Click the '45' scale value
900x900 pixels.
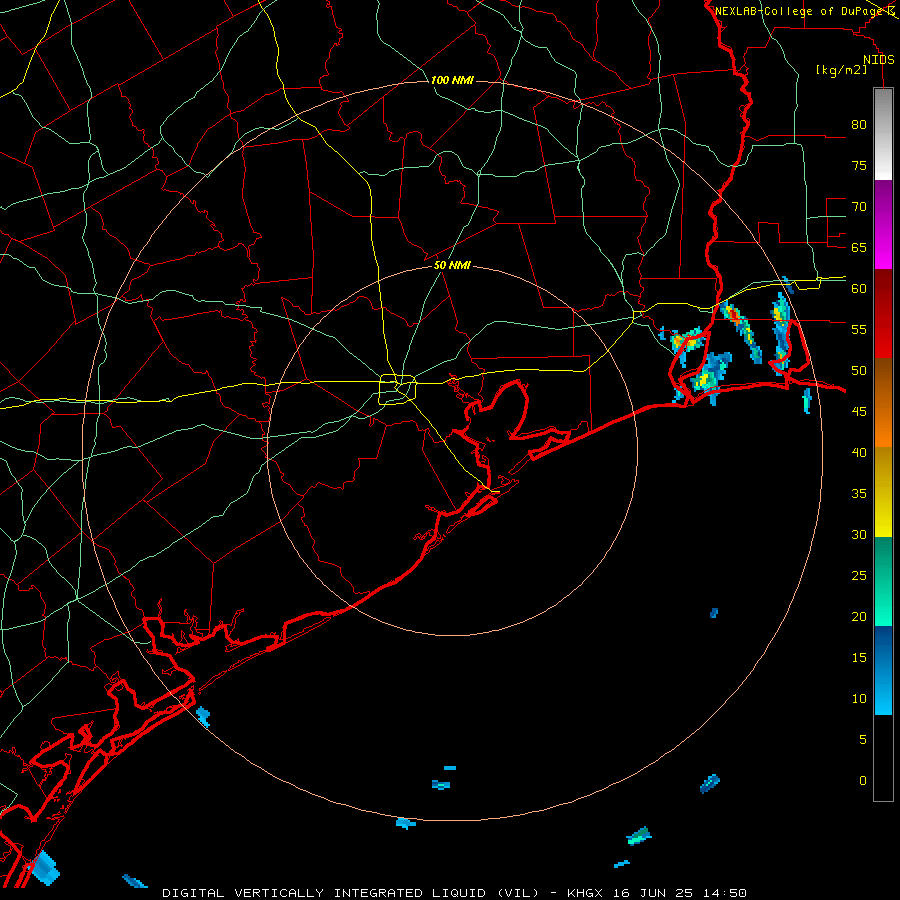pos(859,412)
